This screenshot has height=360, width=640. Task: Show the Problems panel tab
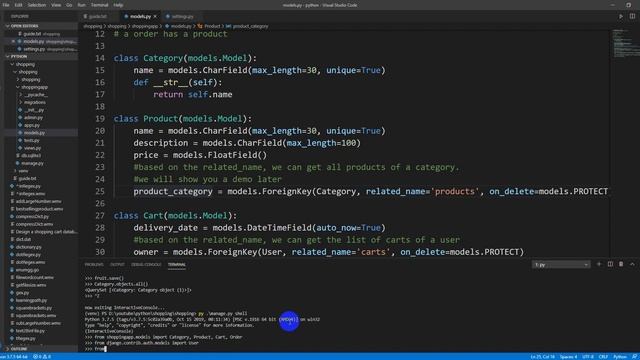coord(94,264)
